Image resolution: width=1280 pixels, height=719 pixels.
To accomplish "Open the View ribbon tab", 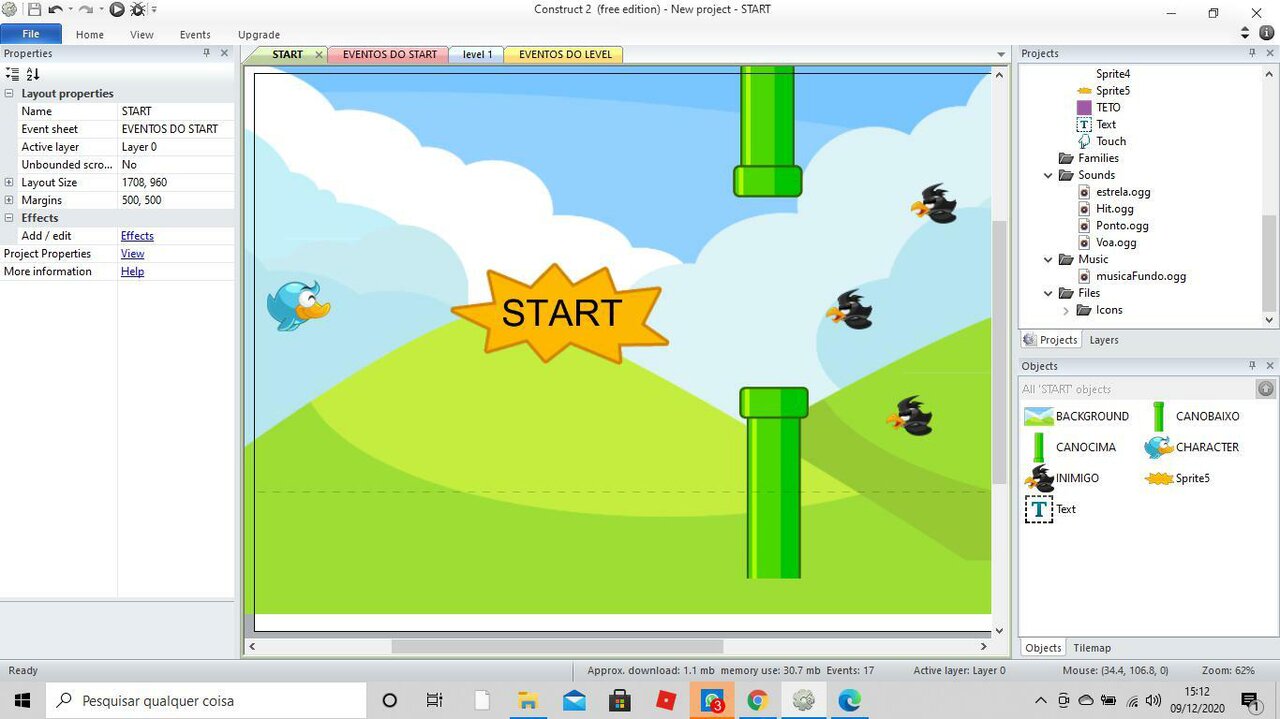I will point(142,34).
